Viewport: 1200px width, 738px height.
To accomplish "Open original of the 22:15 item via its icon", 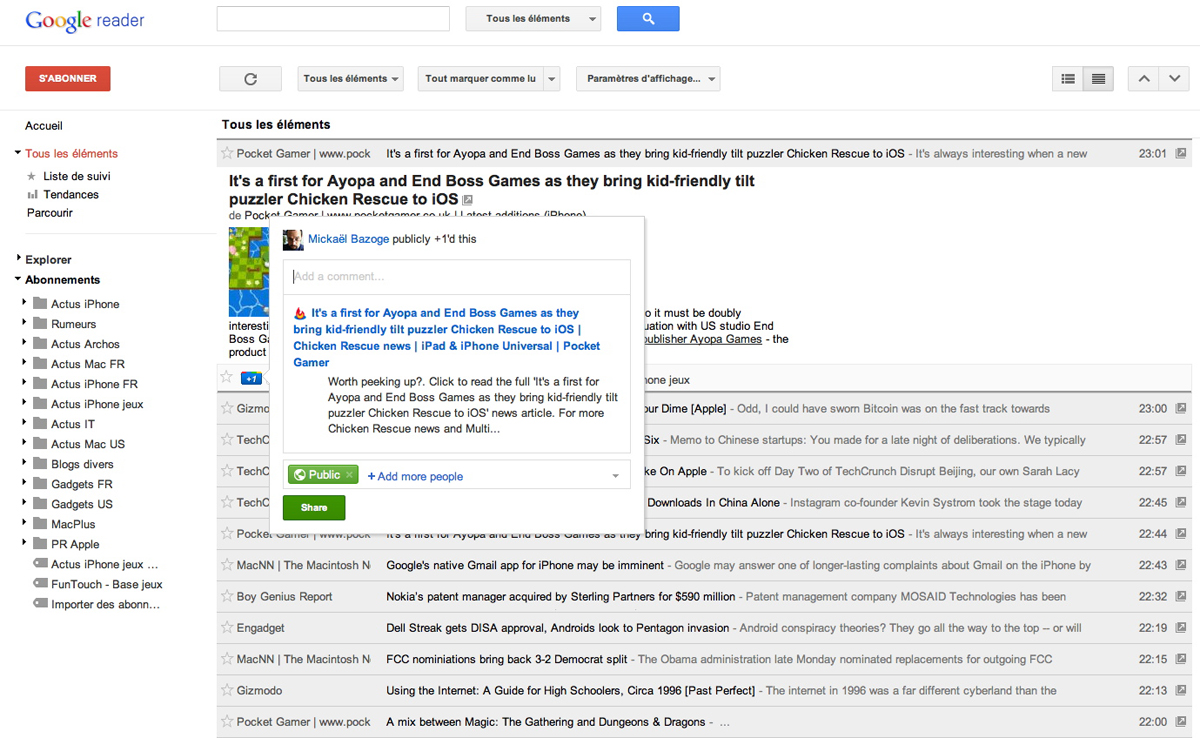I will click(1181, 659).
